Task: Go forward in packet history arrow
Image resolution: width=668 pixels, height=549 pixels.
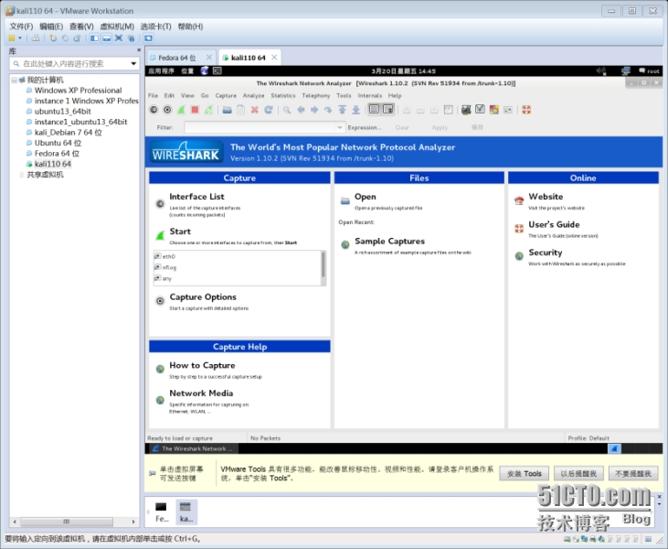Action: (x=314, y=110)
